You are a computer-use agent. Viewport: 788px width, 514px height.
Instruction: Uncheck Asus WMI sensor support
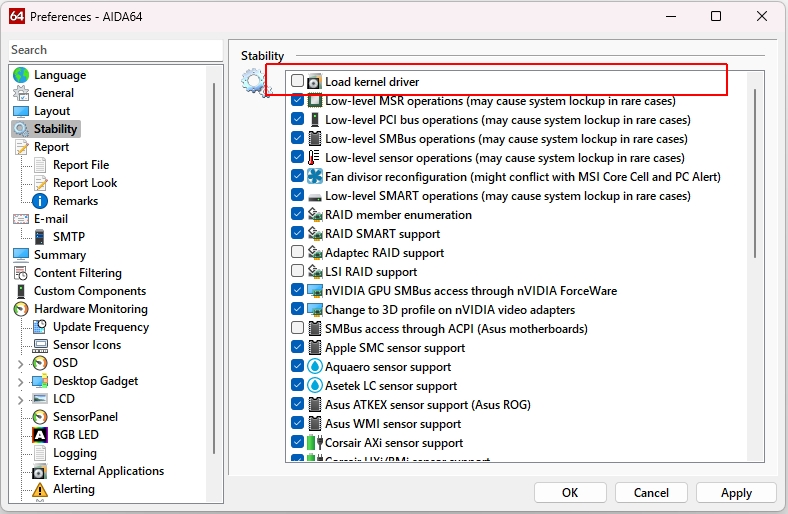tap(298, 423)
